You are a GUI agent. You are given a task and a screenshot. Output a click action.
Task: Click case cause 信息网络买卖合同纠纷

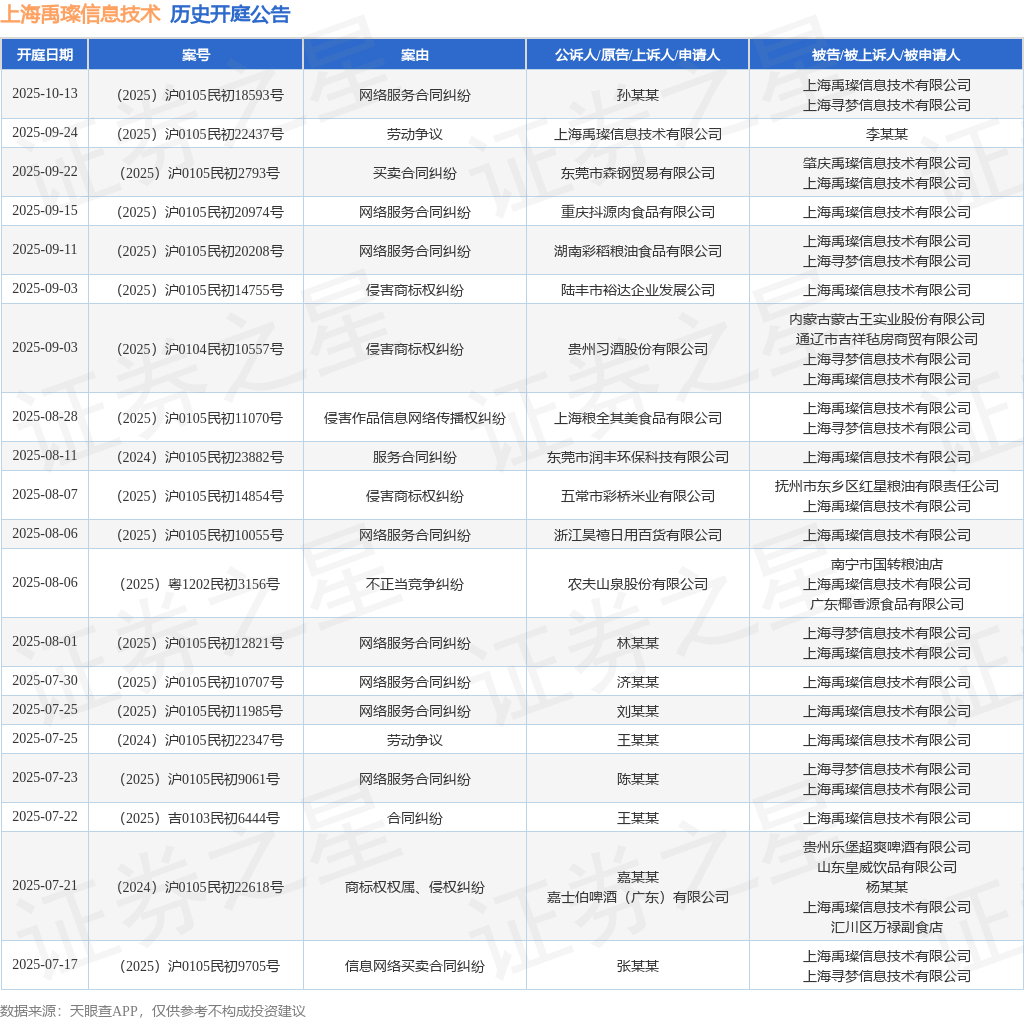pyautogui.click(x=415, y=966)
